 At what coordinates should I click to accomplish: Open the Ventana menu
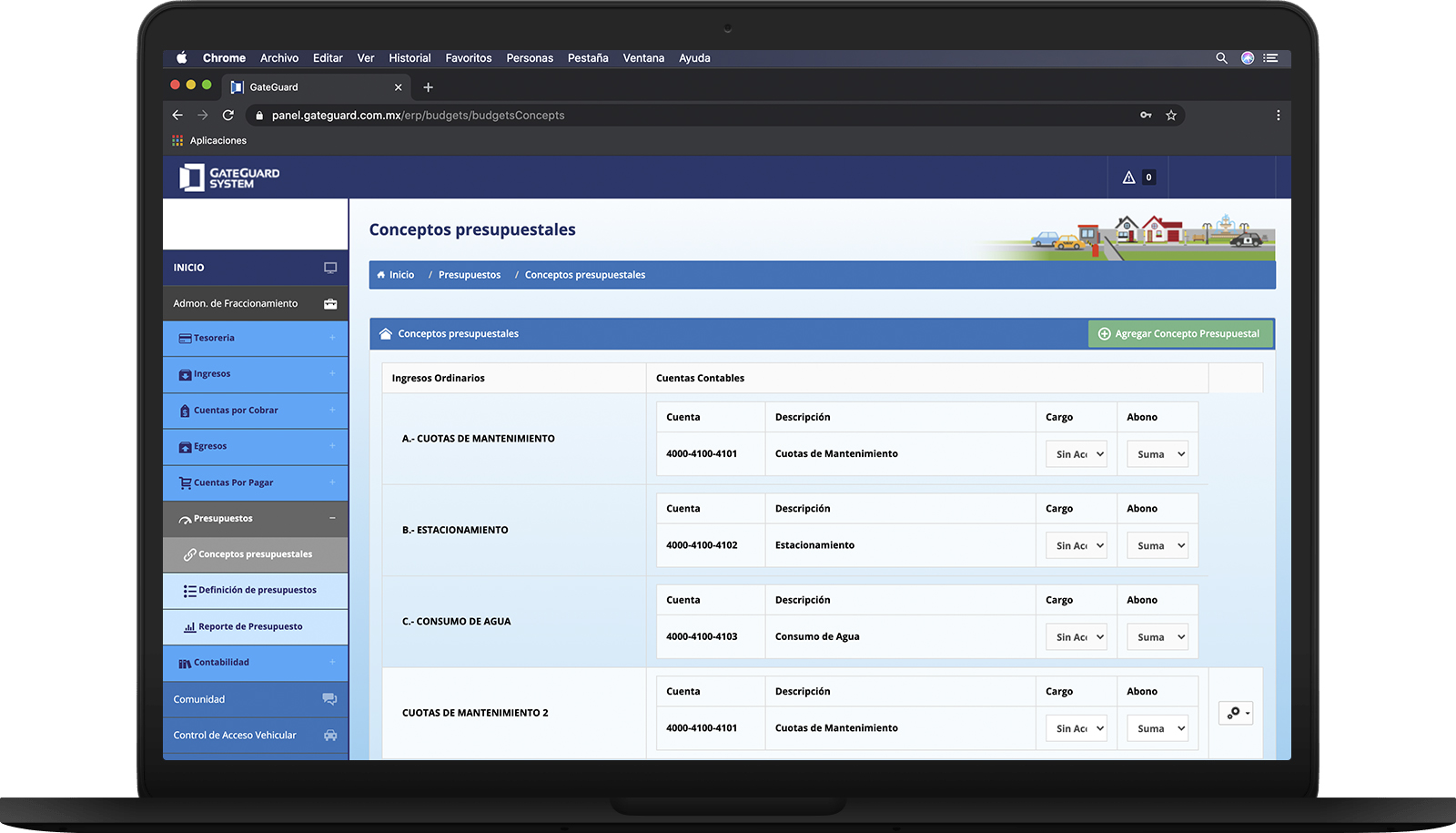[643, 58]
